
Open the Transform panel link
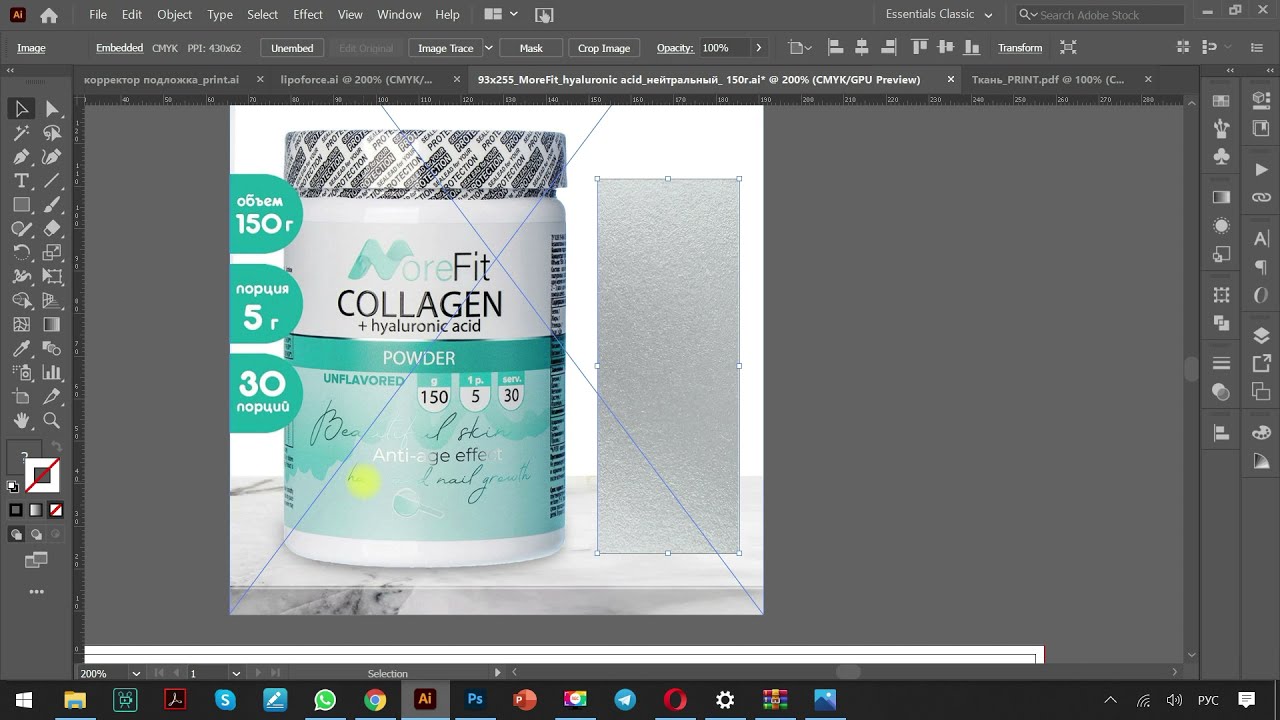pyautogui.click(x=1020, y=48)
